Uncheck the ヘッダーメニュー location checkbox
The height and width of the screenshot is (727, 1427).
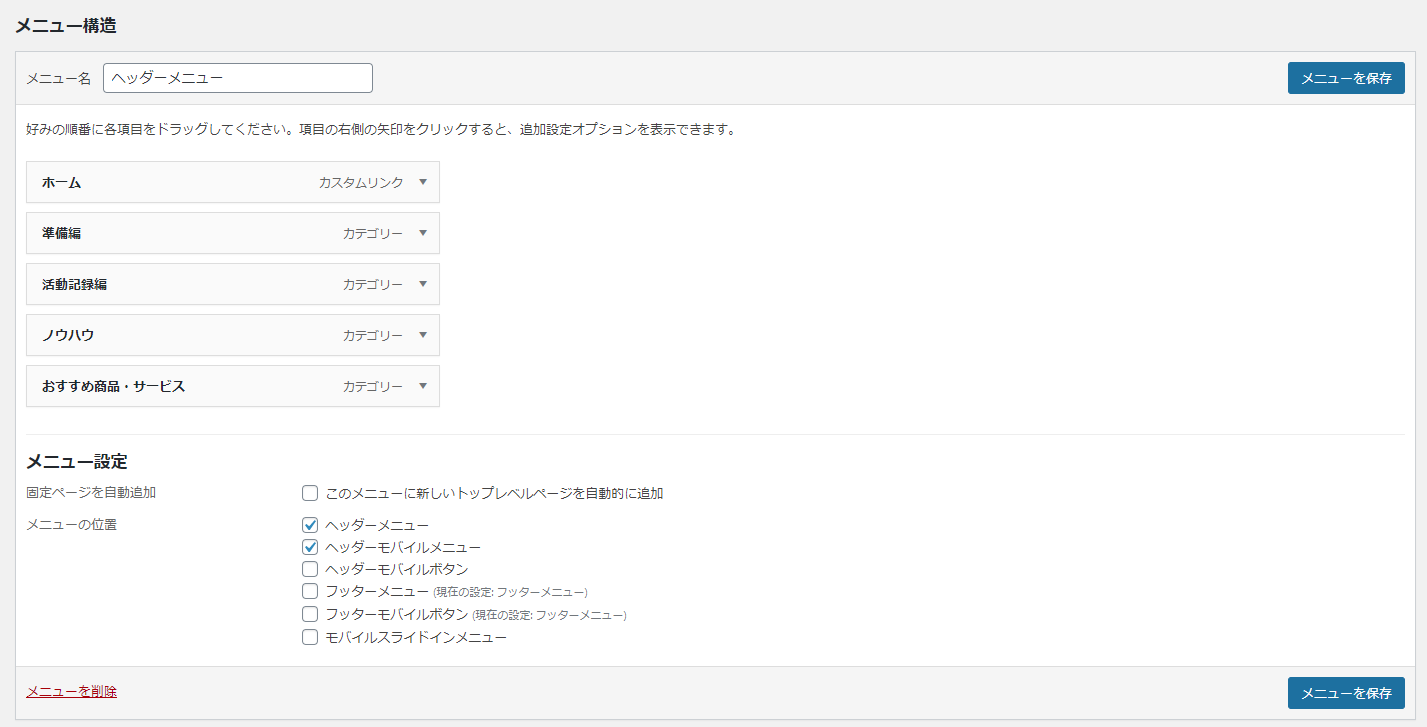pos(310,525)
